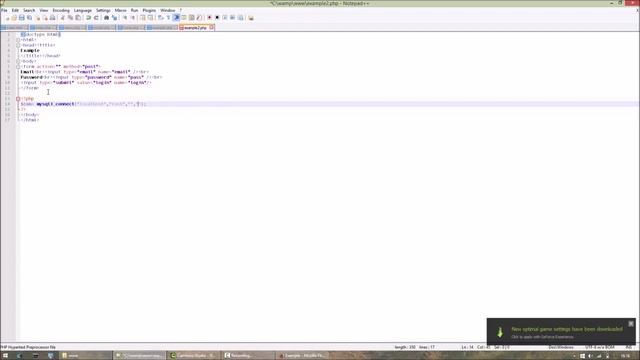Open the Edit menu
640x360 pixels.
click(15, 10)
